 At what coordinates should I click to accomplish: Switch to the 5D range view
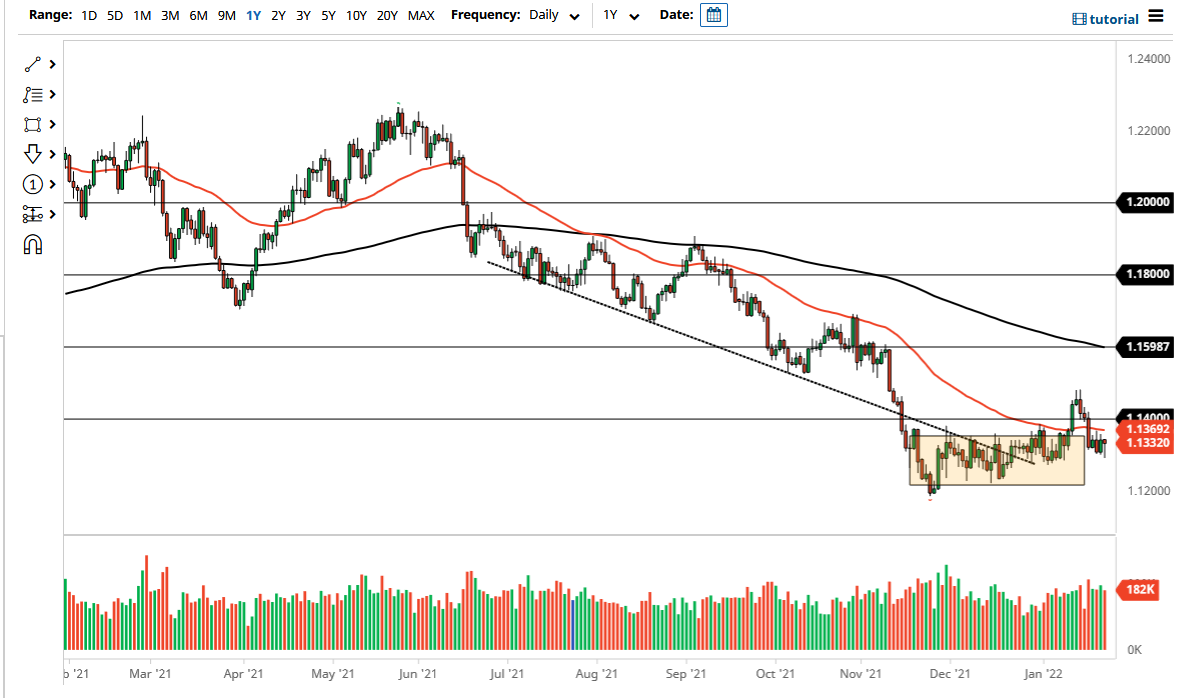click(x=114, y=15)
